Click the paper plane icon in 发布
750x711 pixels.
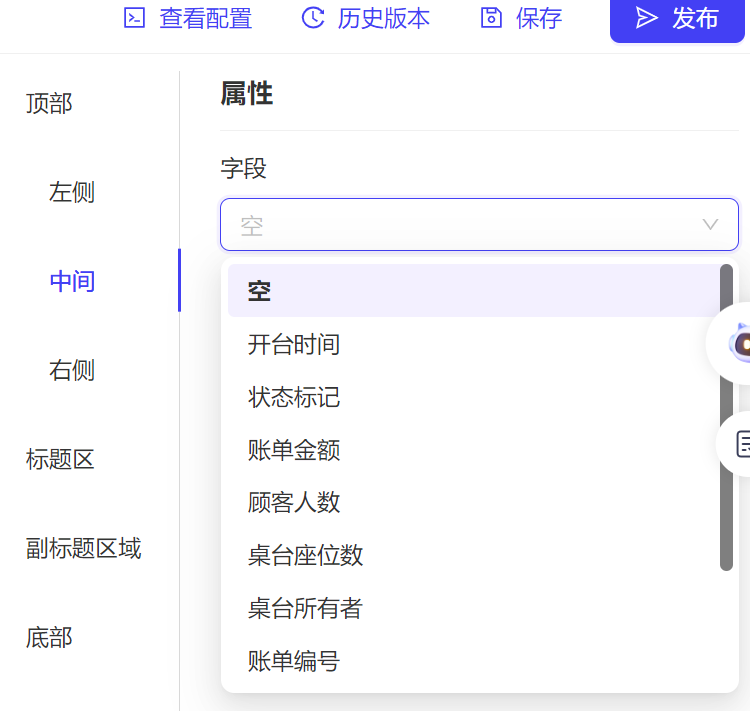[647, 18]
